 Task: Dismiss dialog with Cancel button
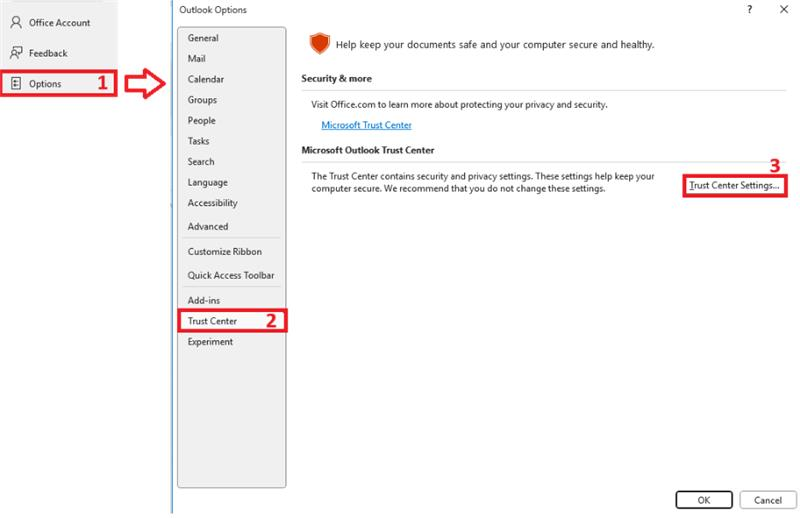(767, 500)
